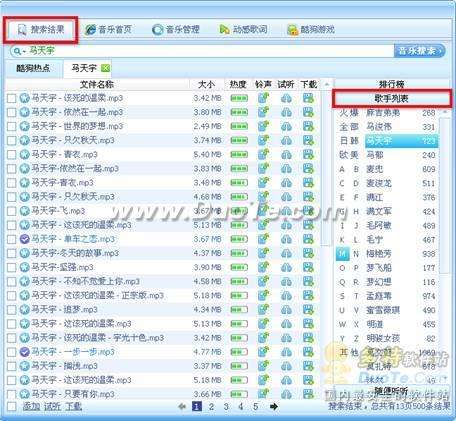Select 追梦.mp3 checkbox

(12, 310)
